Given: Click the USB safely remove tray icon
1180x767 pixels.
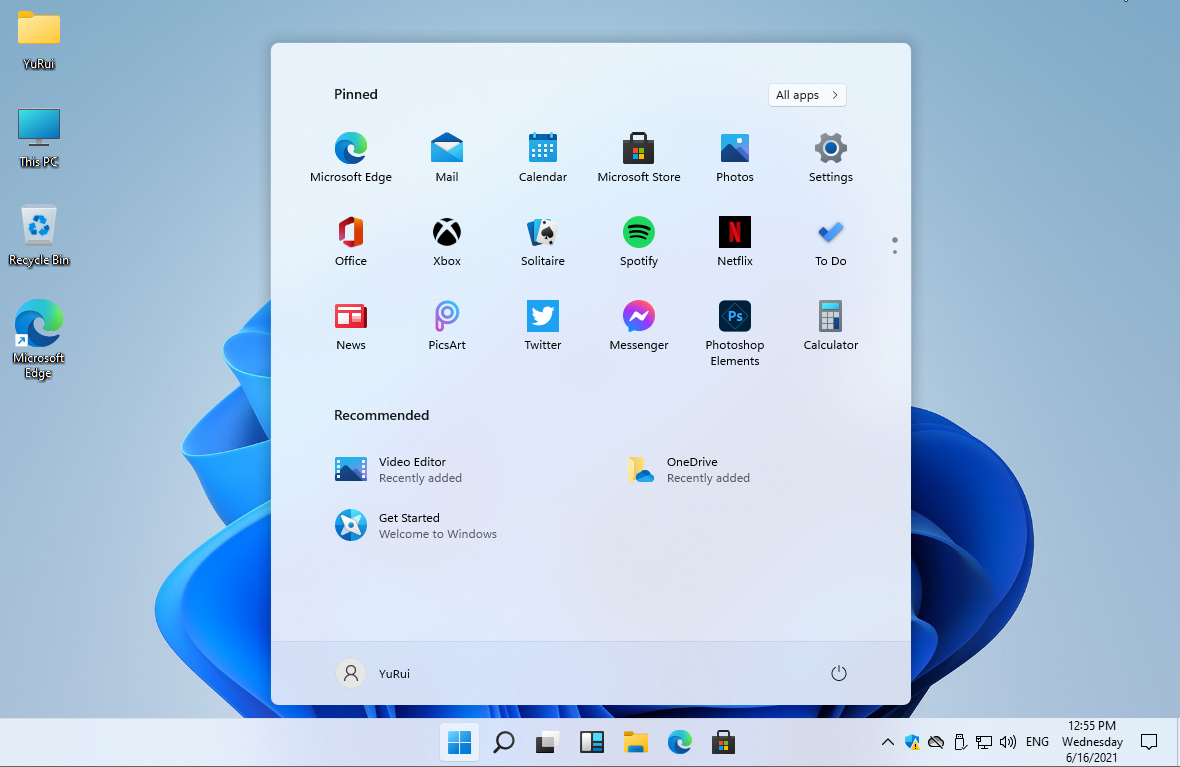Looking at the screenshot, I should click(960, 742).
